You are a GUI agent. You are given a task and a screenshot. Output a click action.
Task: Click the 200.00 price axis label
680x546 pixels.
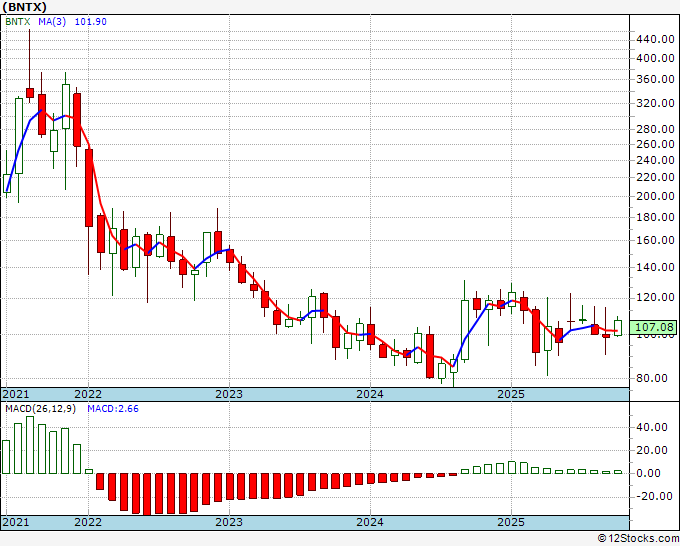(x=654, y=196)
